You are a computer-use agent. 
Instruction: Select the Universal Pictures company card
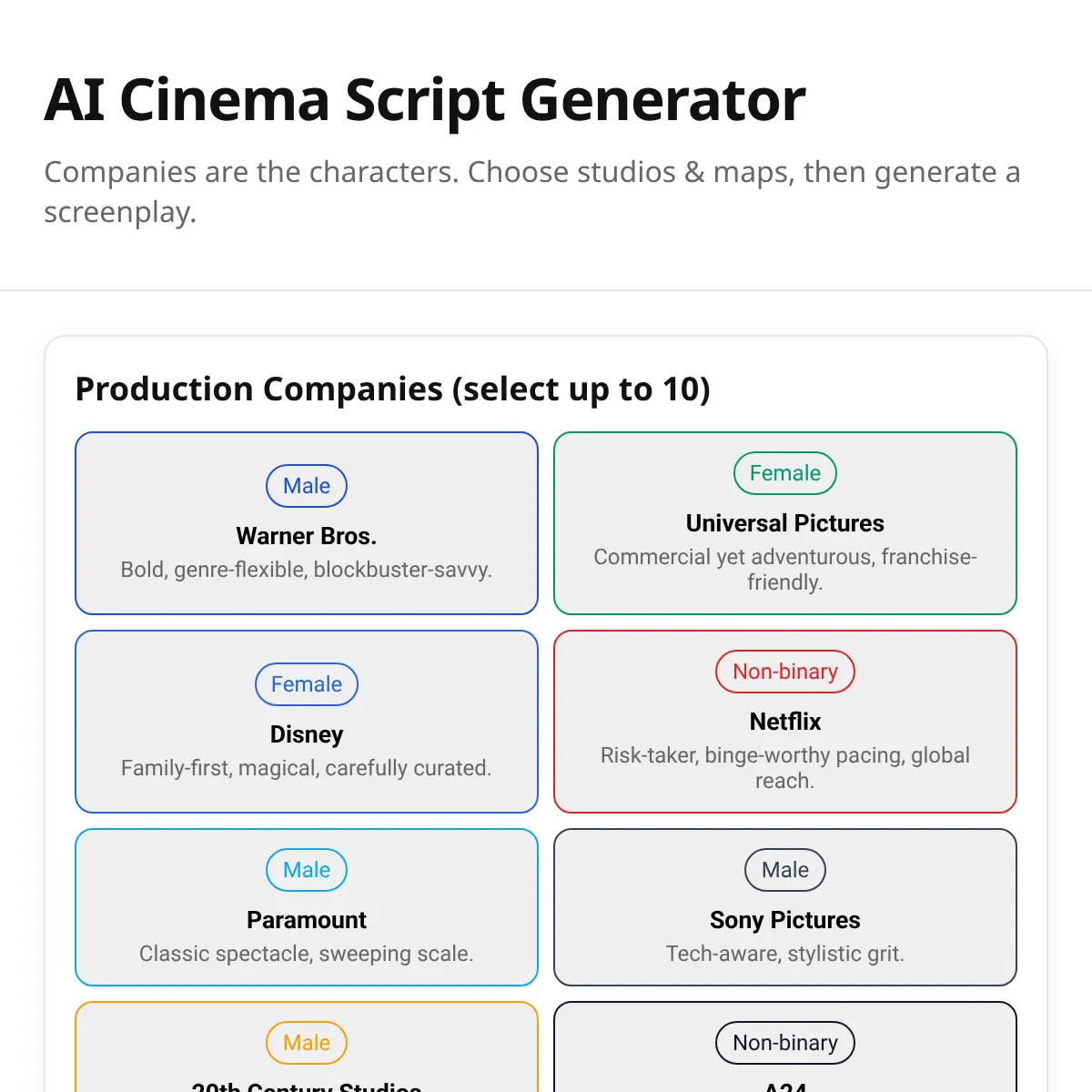click(785, 523)
